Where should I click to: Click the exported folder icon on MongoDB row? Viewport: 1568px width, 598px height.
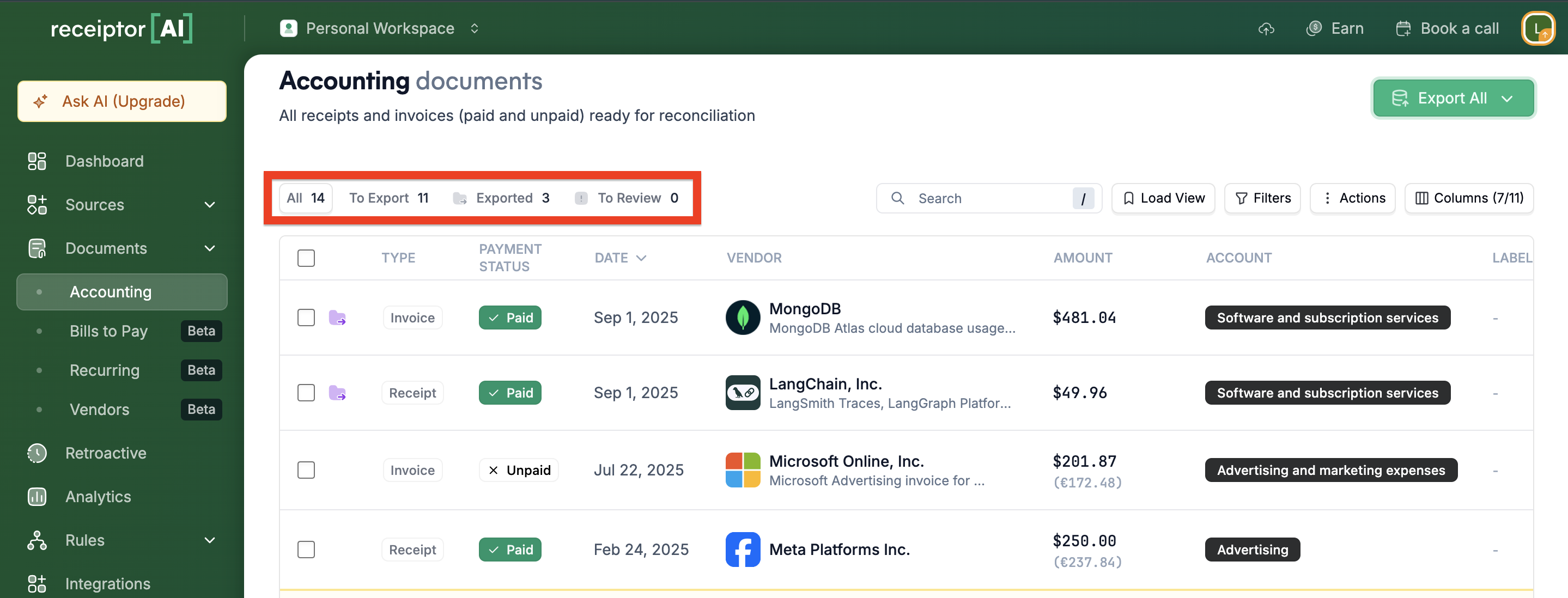[337, 318]
